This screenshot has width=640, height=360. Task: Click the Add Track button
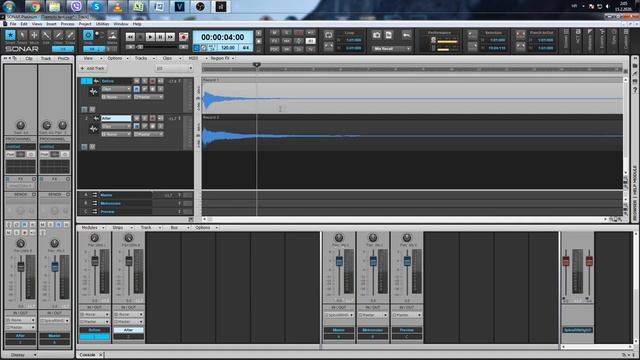pyautogui.click(x=93, y=69)
